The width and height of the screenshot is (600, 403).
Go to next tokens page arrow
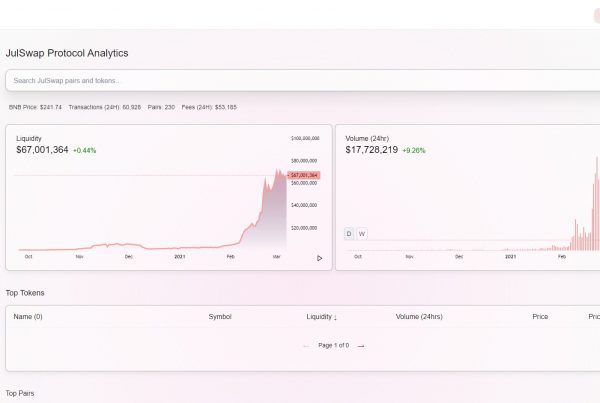click(361, 346)
